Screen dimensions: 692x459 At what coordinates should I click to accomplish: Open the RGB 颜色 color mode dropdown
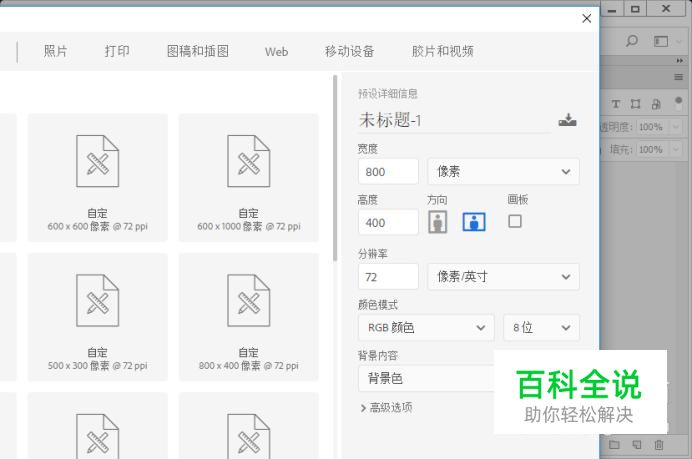pos(426,327)
